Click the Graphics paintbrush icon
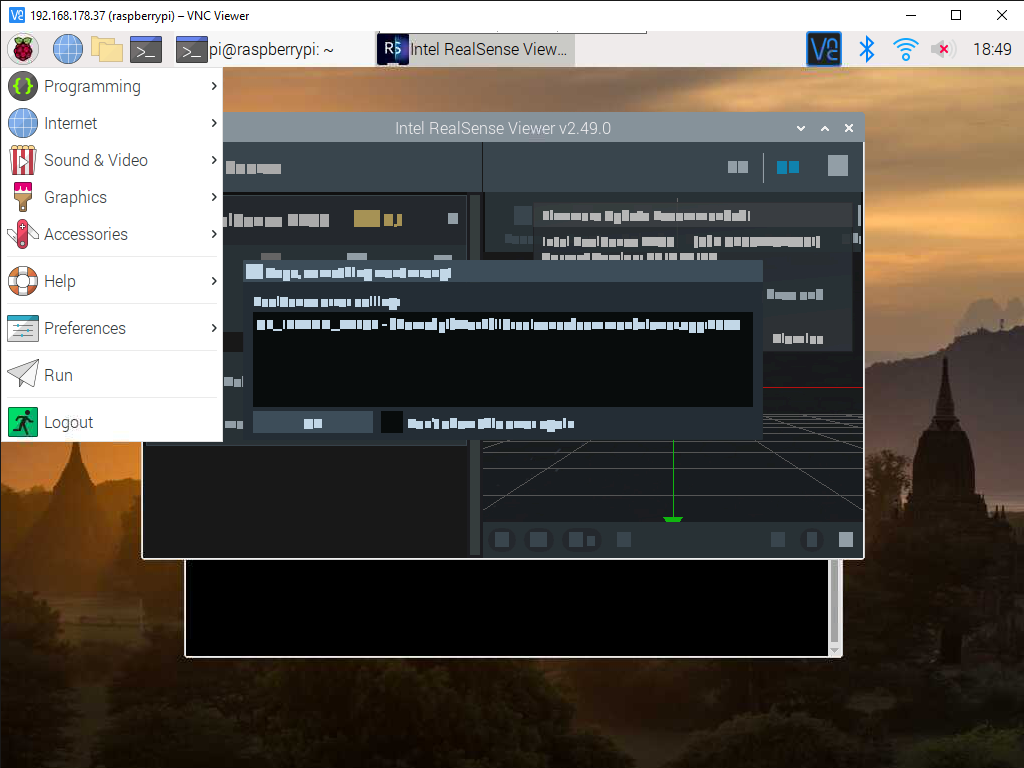 pos(23,197)
